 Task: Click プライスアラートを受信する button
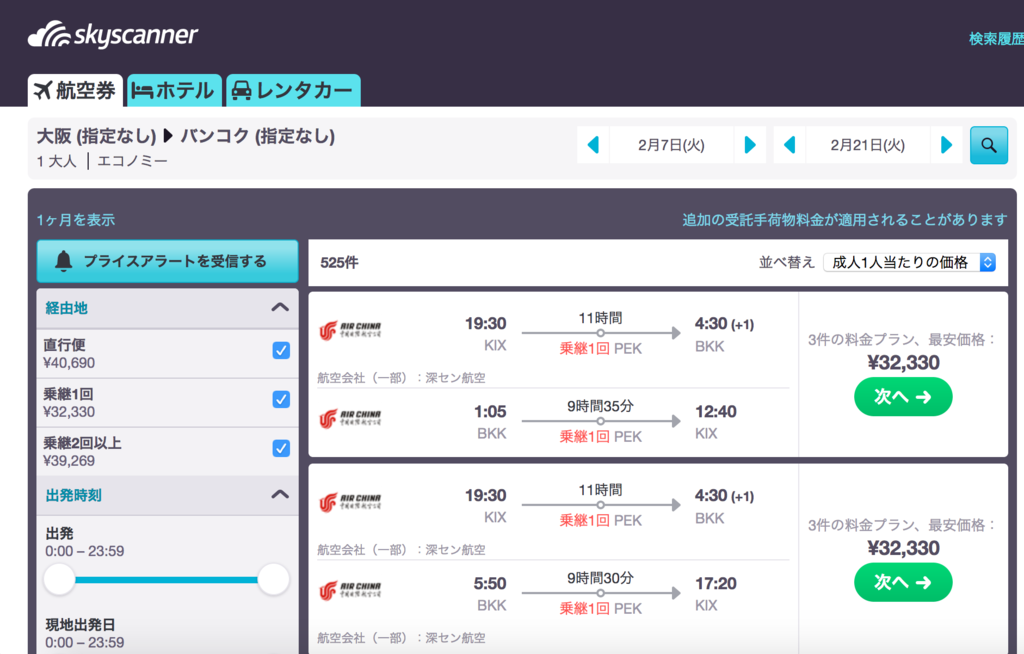pyautogui.click(x=167, y=261)
